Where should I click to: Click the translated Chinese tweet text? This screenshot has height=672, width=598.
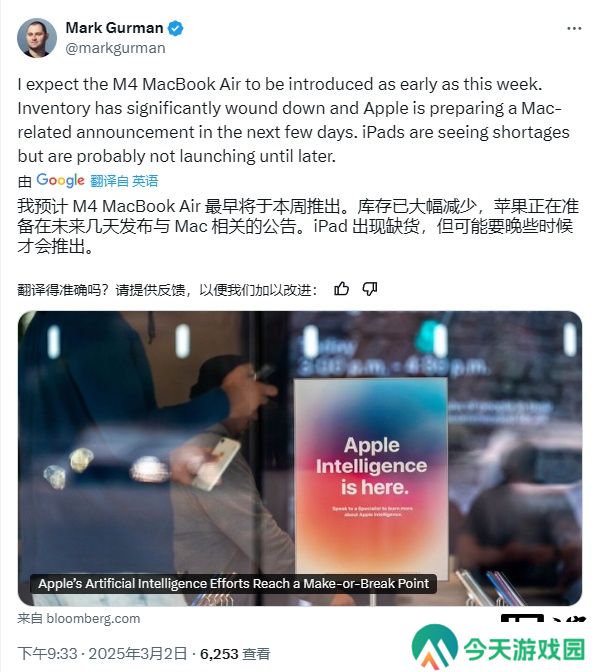[298, 226]
